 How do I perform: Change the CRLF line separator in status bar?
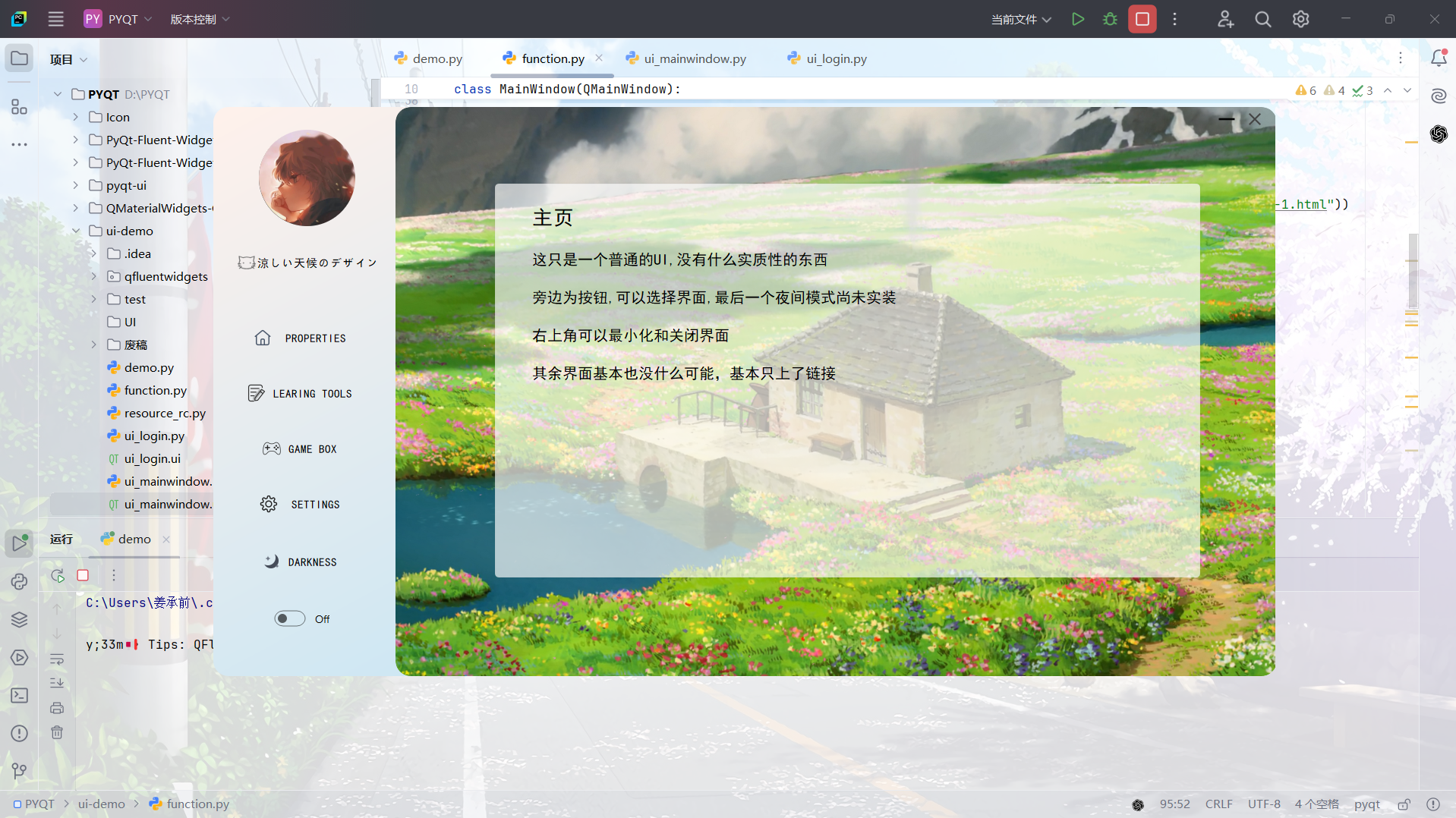coord(1218,804)
